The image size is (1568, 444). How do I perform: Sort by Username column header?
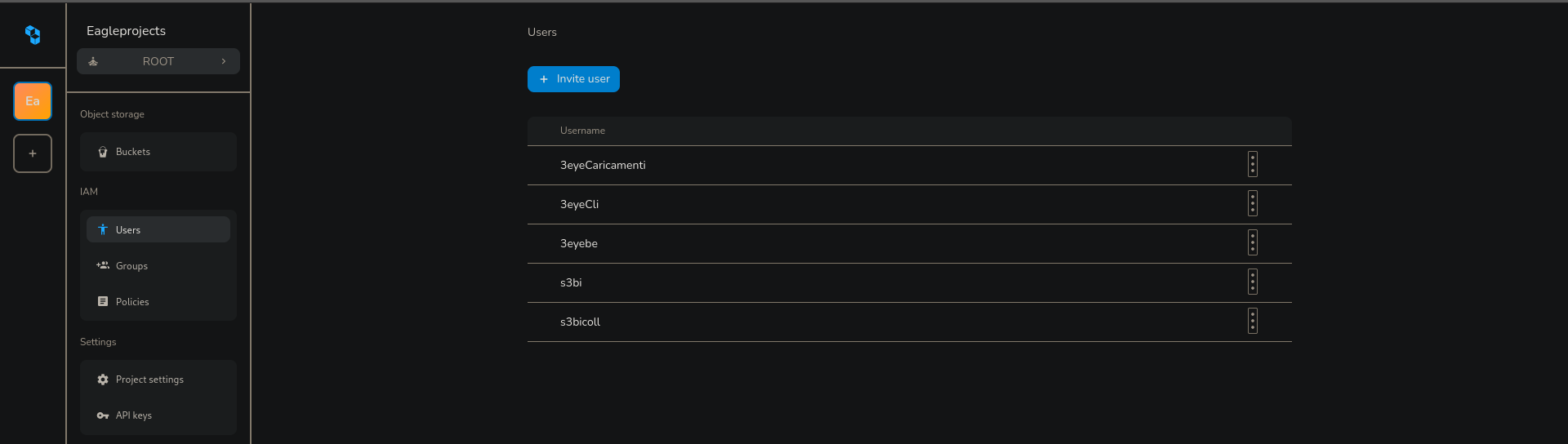[582, 131]
